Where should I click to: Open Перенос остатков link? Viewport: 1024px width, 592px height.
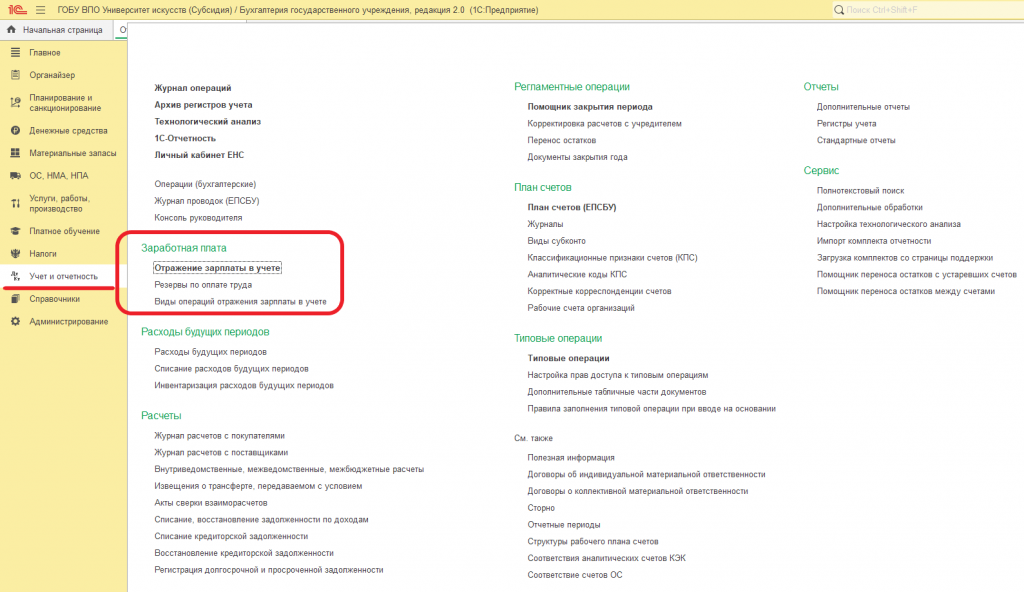[x=562, y=140]
